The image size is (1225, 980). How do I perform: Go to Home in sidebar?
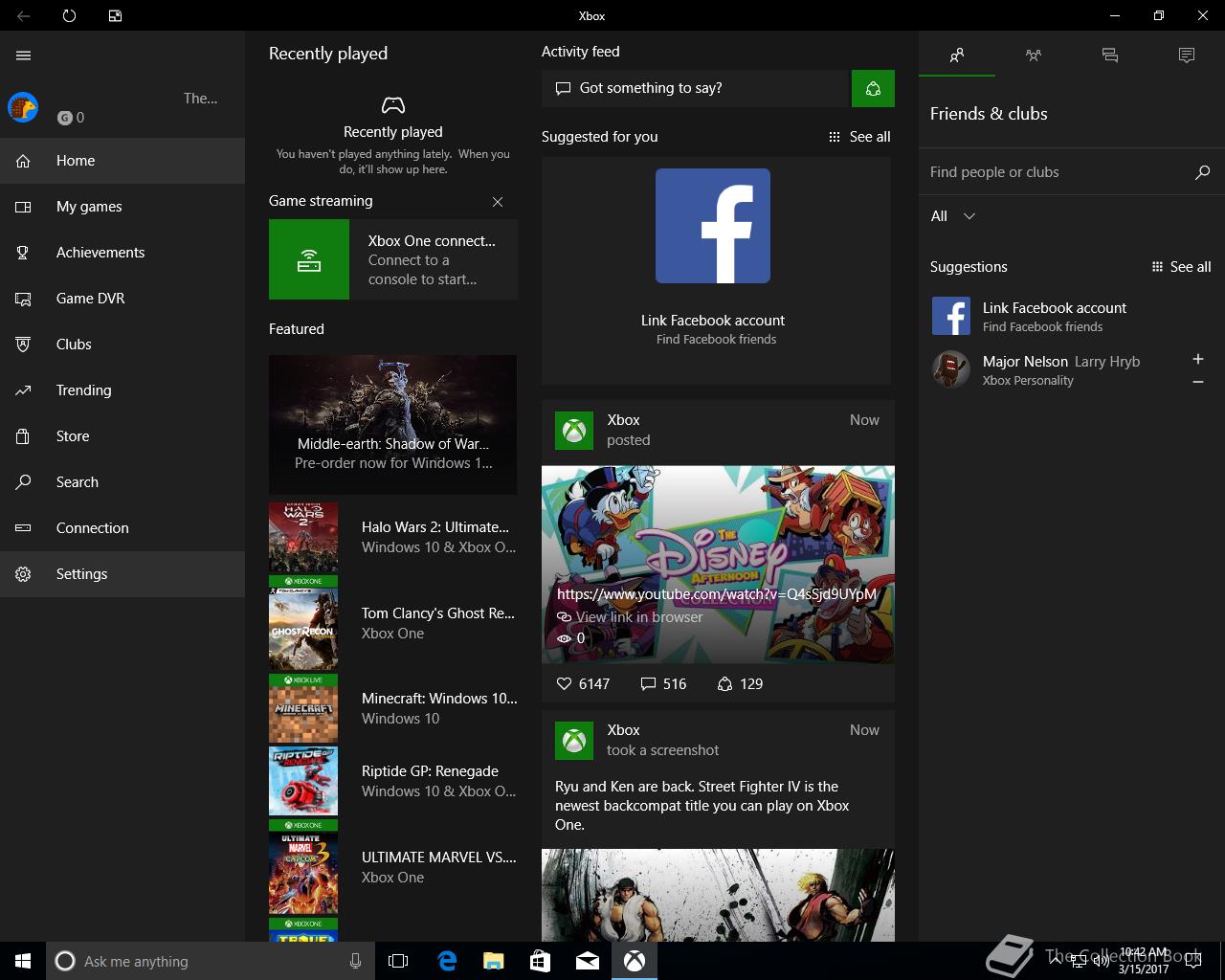122,161
